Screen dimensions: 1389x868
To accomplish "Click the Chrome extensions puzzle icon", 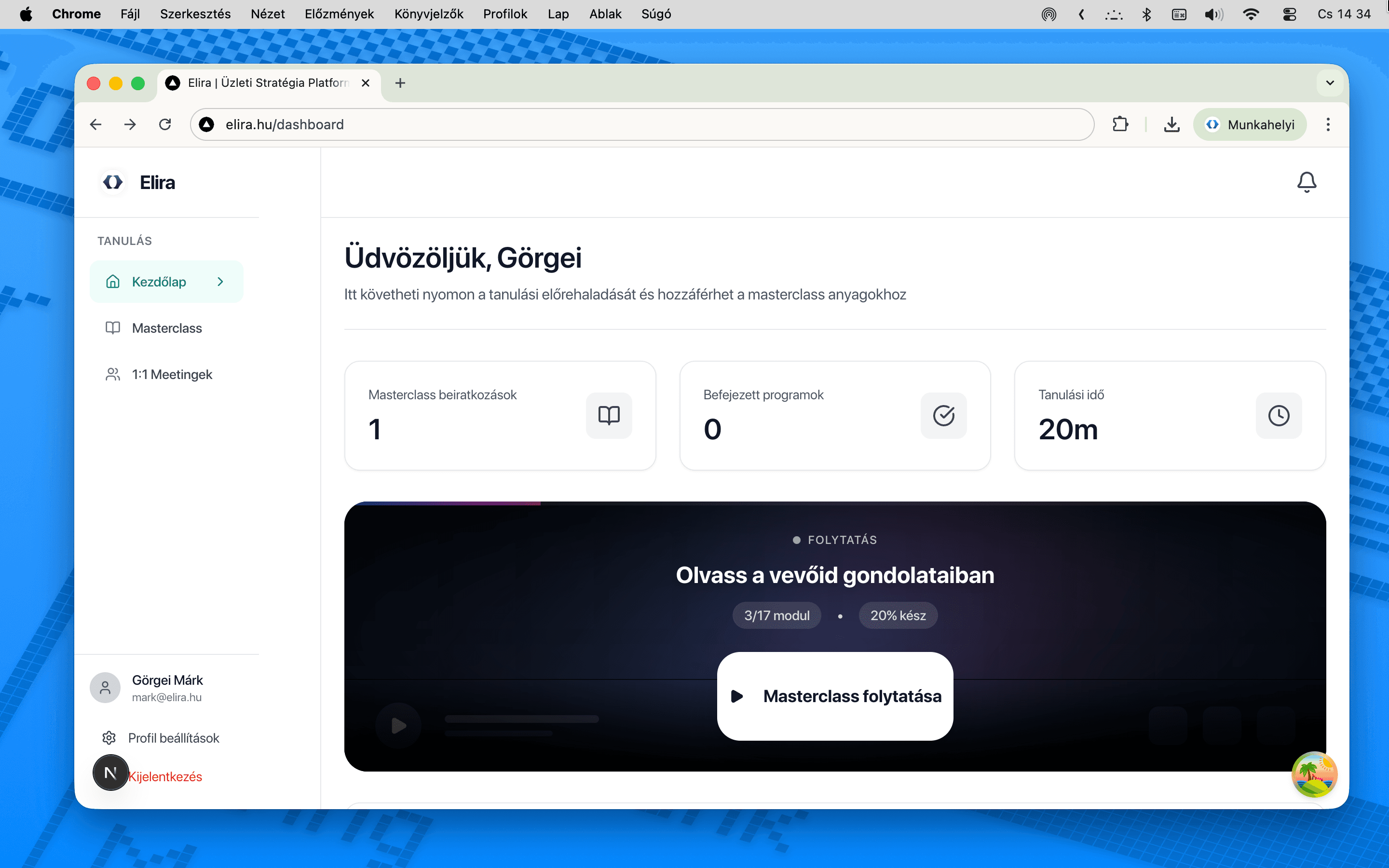I will coord(1120,124).
